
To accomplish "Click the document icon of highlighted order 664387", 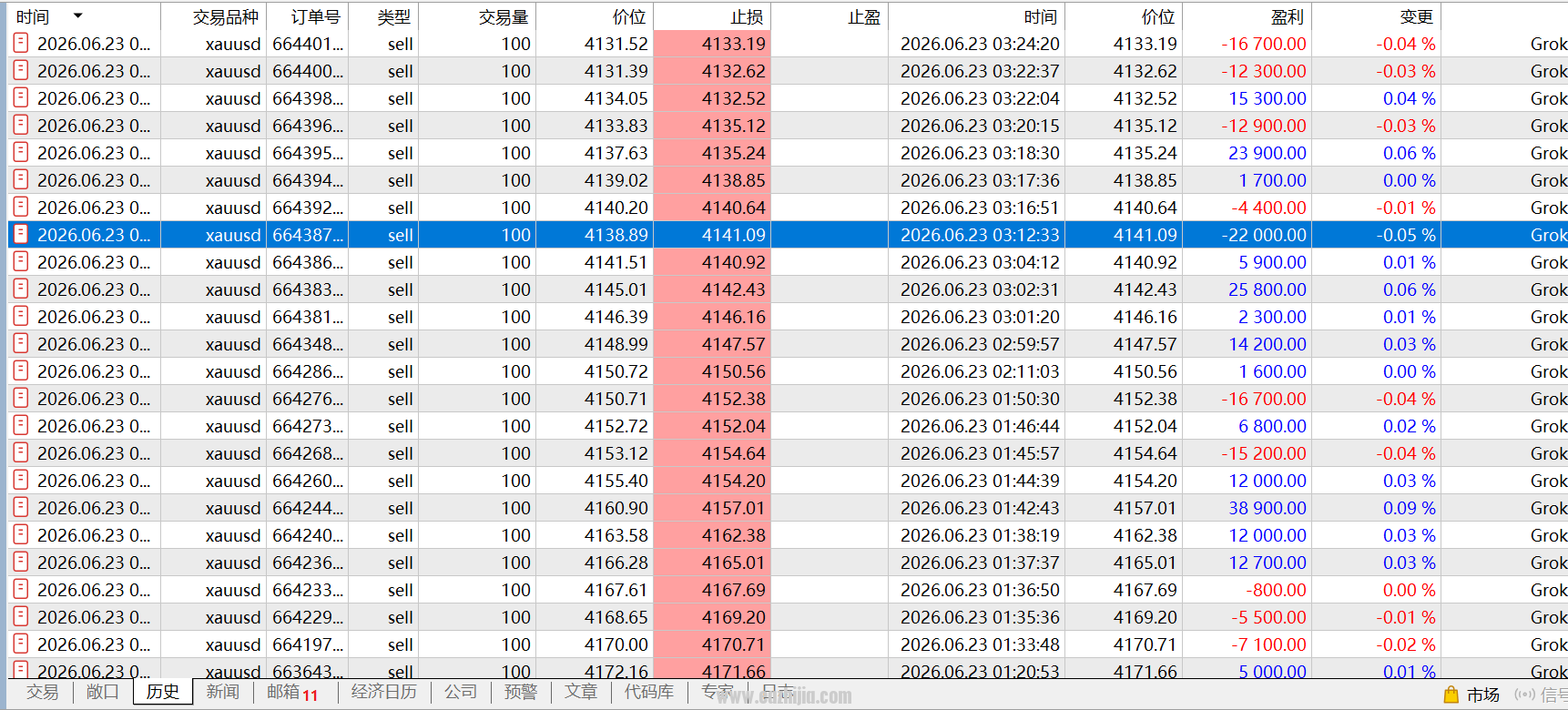I will point(21,234).
